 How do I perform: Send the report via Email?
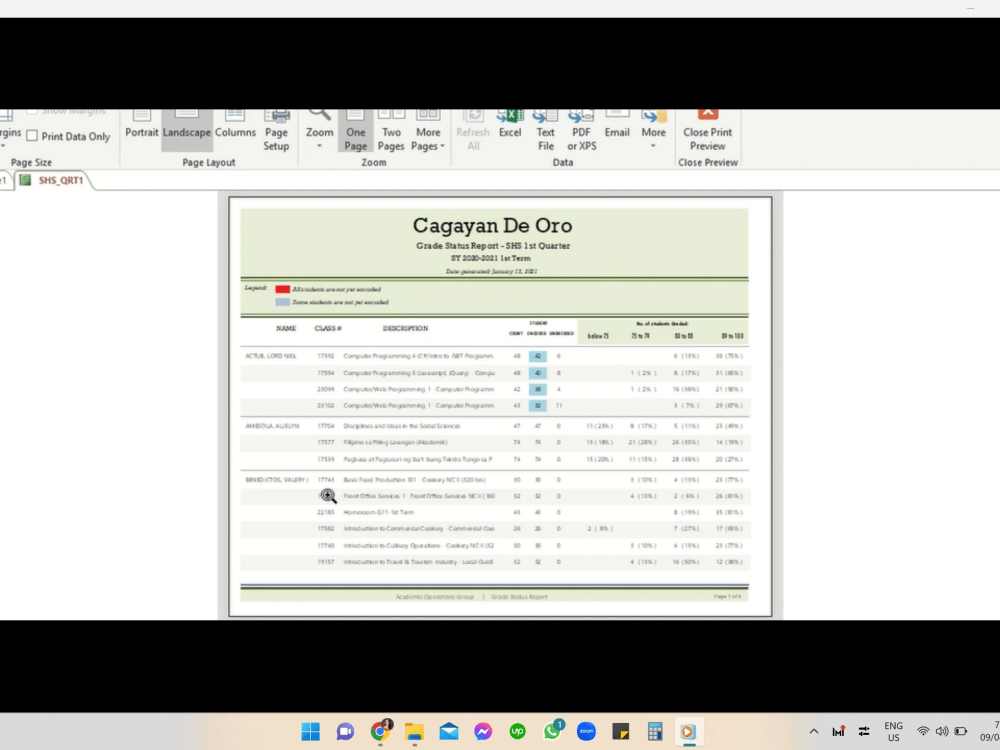click(617, 125)
